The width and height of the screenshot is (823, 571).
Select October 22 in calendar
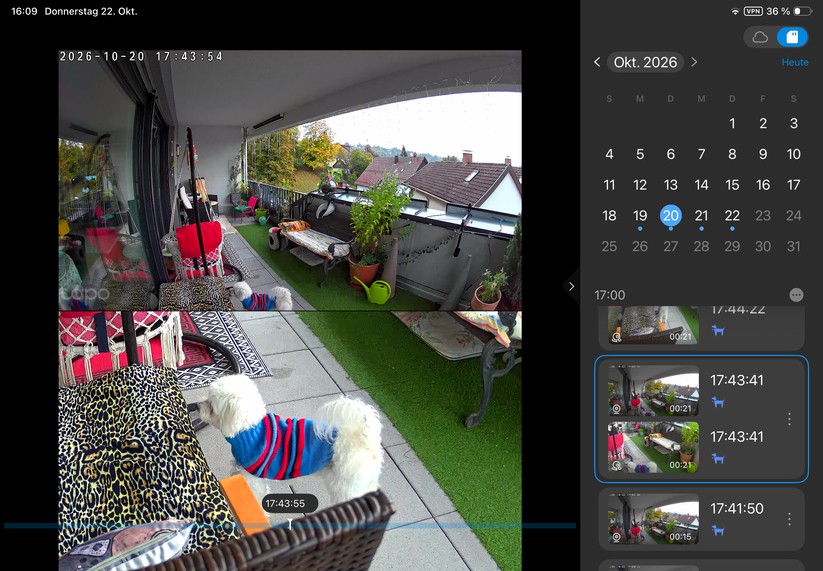click(x=732, y=216)
